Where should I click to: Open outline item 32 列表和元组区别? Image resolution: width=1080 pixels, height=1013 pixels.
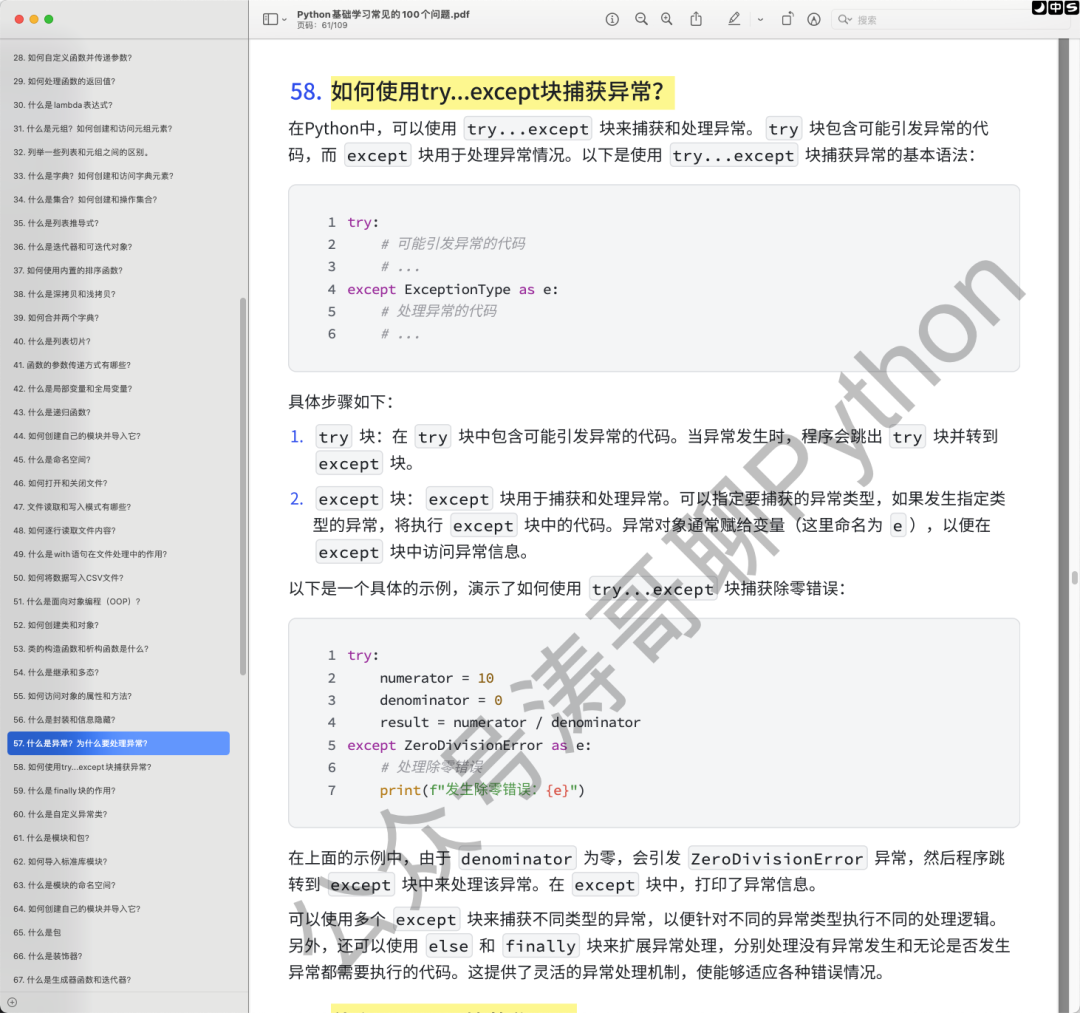click(81, 152)
